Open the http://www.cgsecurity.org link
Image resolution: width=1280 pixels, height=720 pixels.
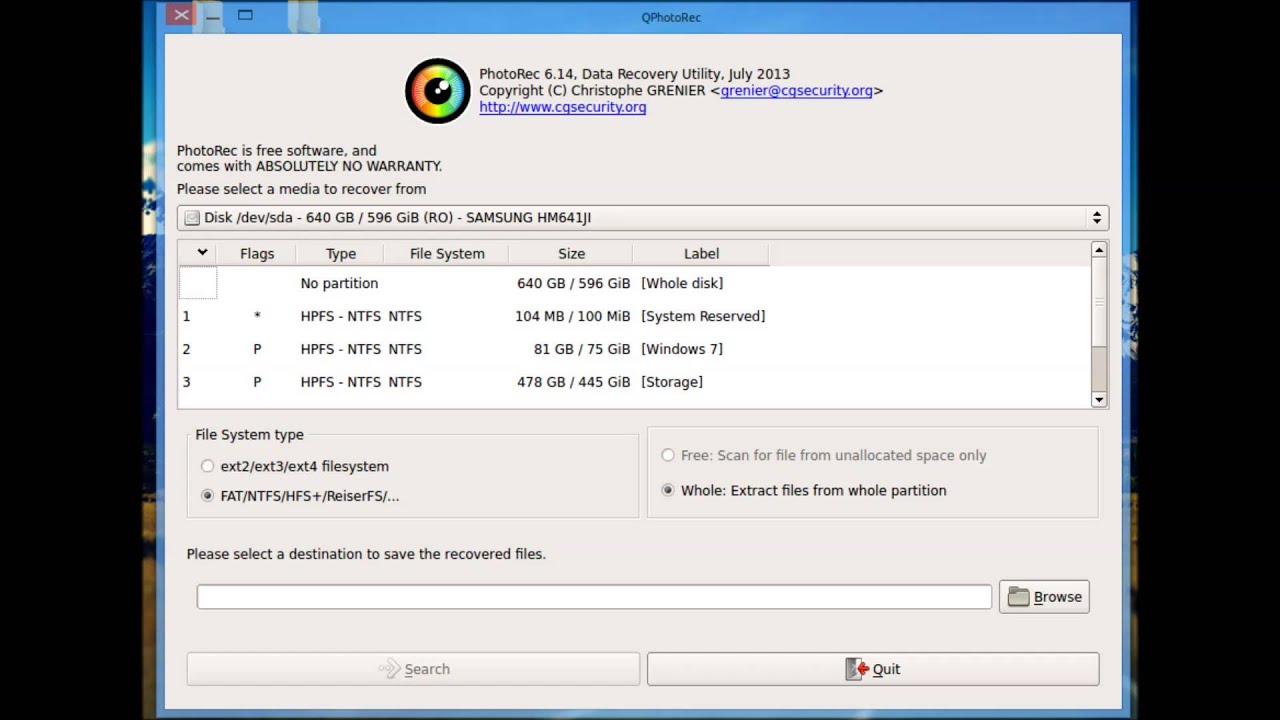coord(563,107)
